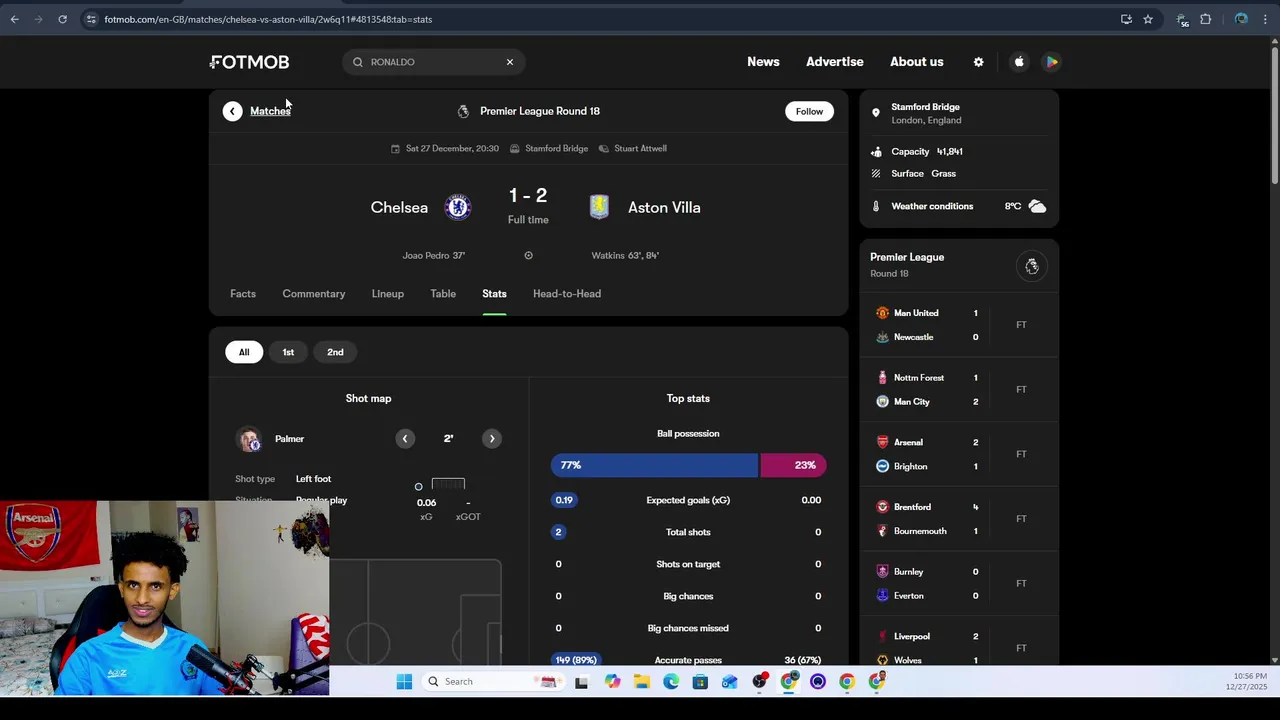The width and height of the screenshot is (1280, 720).
Task: Open the About us page
Action: pyautogui.click(x=917, y=62)
